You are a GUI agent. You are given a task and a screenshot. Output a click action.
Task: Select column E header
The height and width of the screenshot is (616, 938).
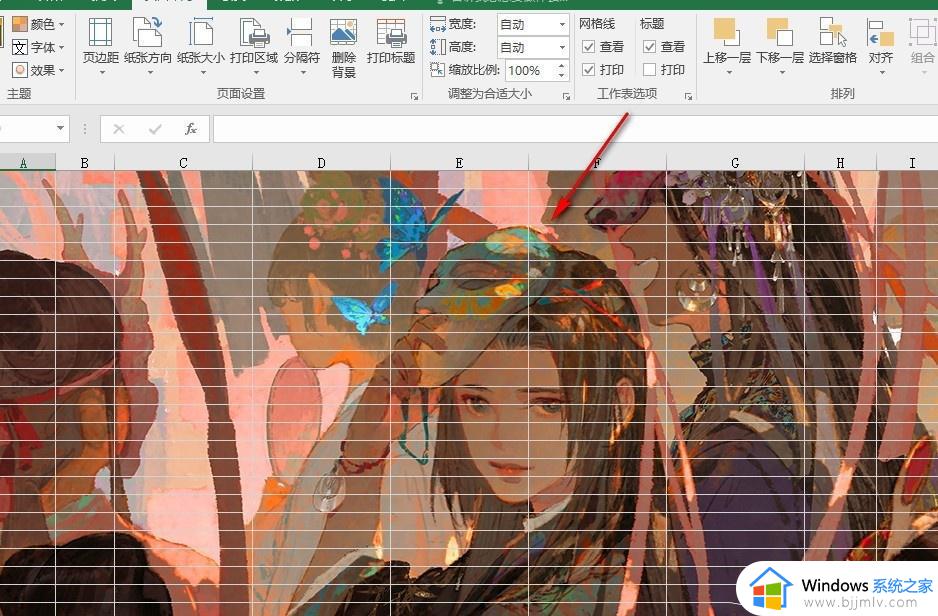click(459, 163)
